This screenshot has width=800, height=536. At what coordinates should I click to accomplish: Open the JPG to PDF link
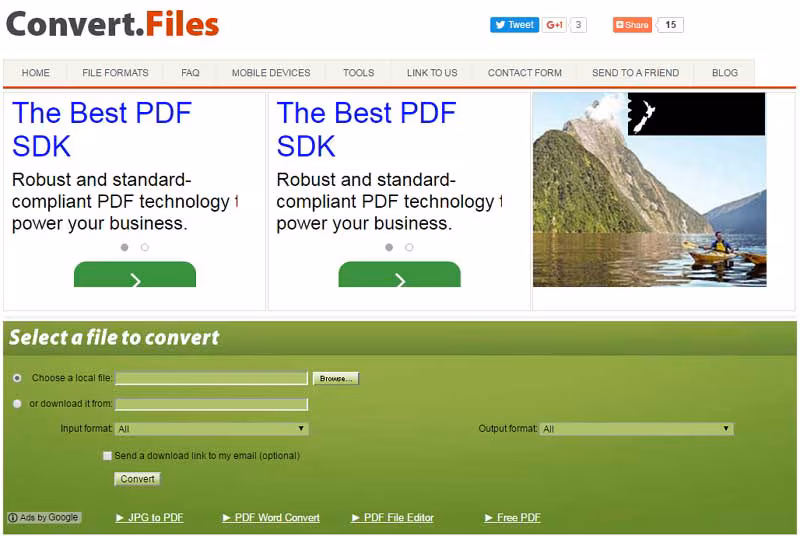click(x=149, y=518)
